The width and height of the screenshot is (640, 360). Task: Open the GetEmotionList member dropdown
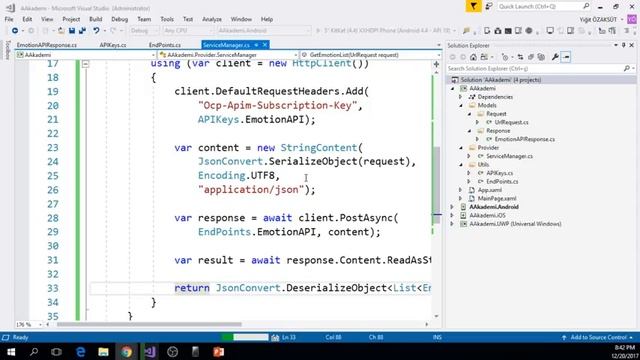click(x=371, y=55)
